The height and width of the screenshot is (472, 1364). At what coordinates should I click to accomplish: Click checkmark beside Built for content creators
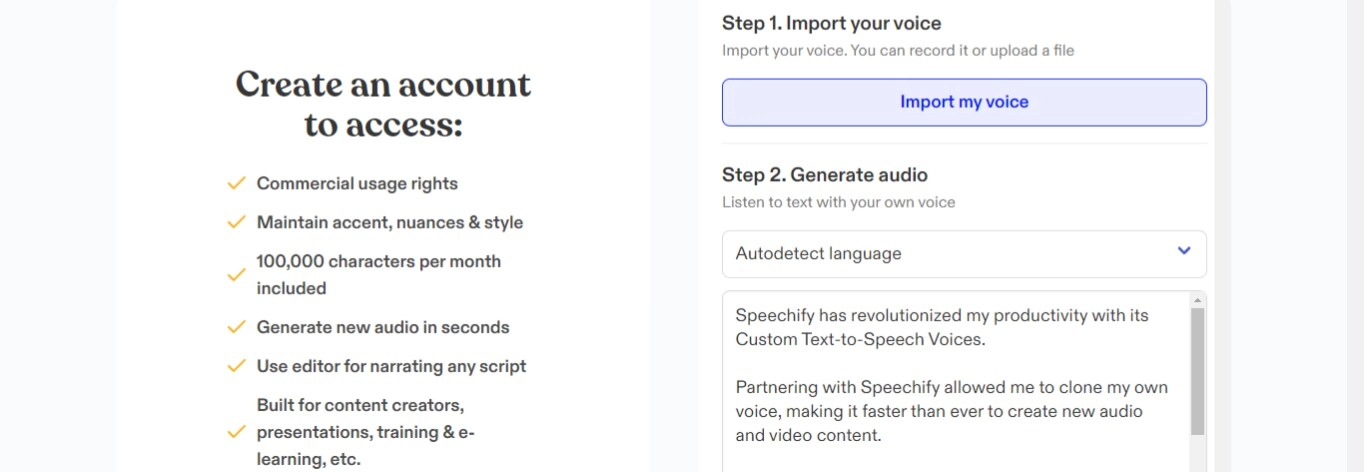[236, 433]
